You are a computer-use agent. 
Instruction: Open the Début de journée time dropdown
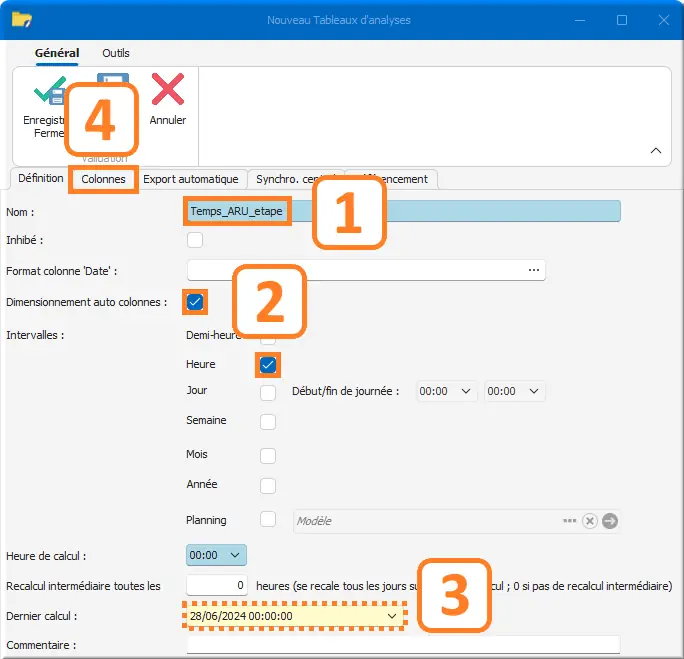point(465,391)
